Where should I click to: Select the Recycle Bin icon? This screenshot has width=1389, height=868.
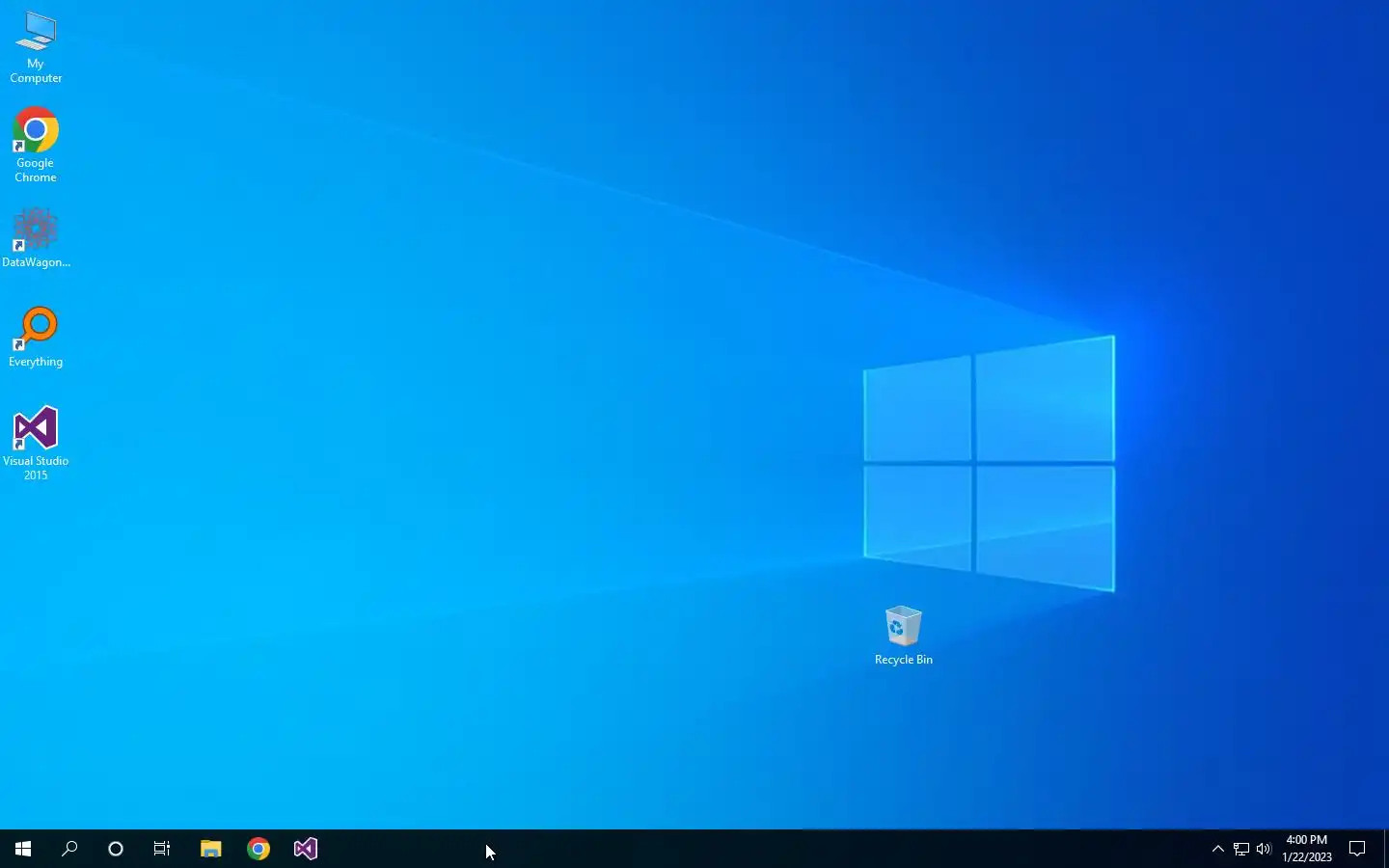coord(904,636)
